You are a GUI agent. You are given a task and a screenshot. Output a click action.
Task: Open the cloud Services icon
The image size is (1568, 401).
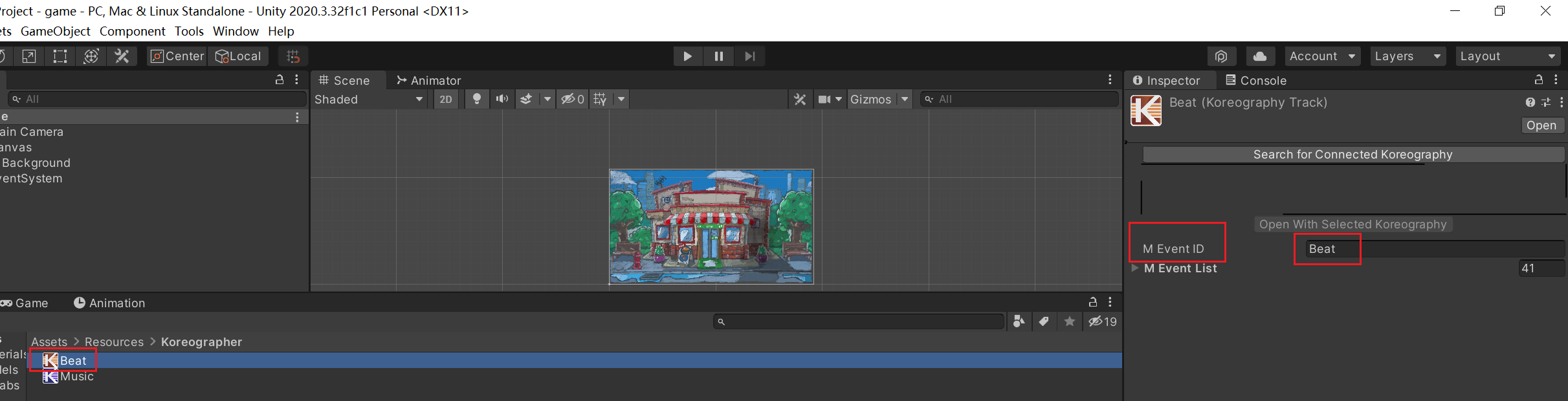[x=1260, y=56]
